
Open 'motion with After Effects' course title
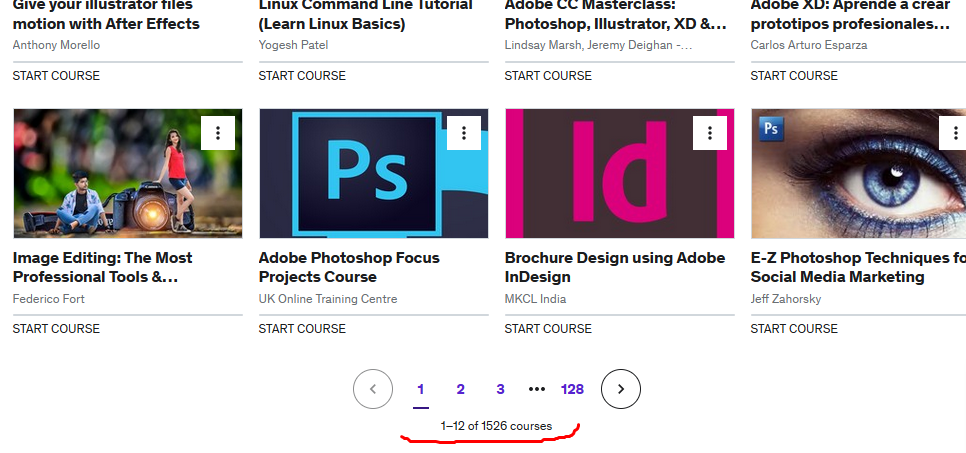106,15
